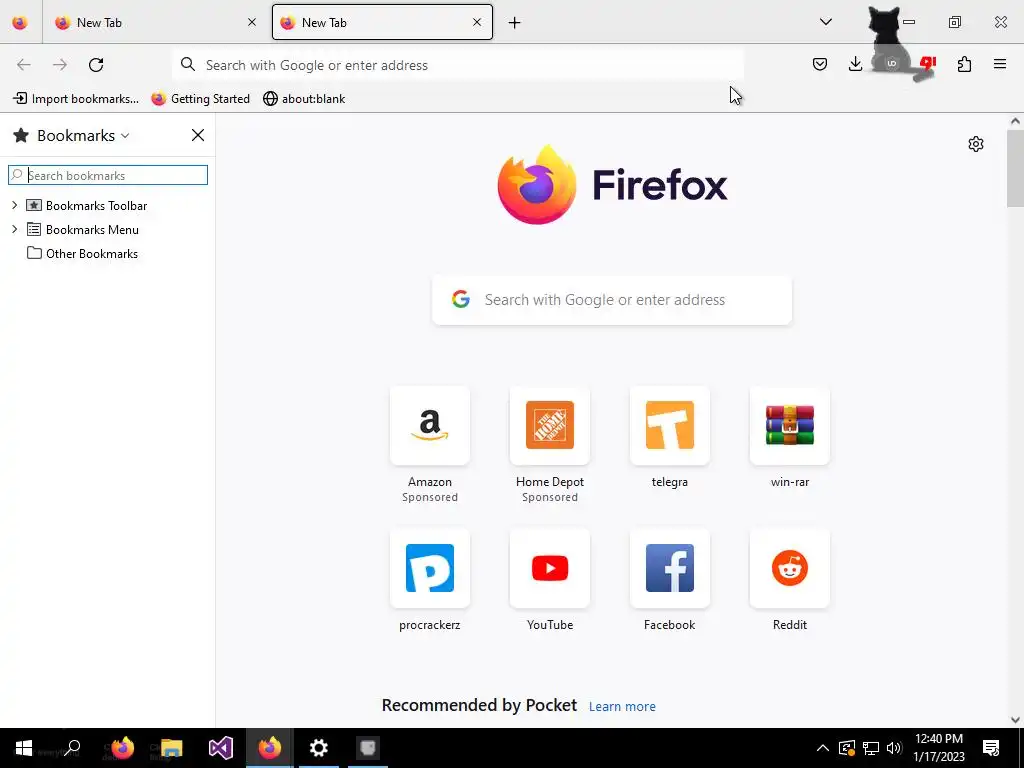Open the volume control in system tray
This screenshot has height=768, width=1024.
[x=894, y=748]
